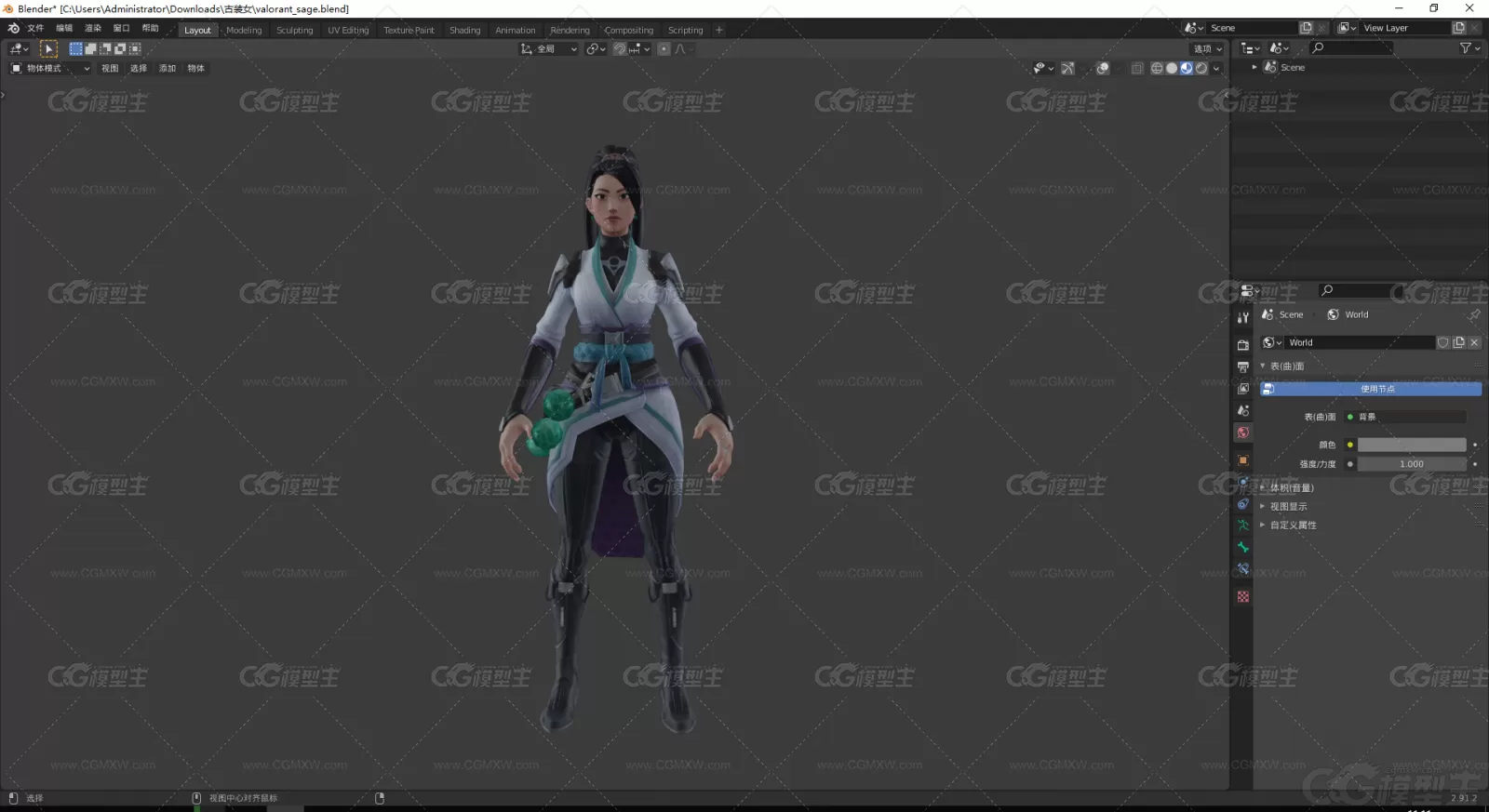Toggle viewport gizmos display
This screenshot has width=1489, height=812.
pos(1067,68)
